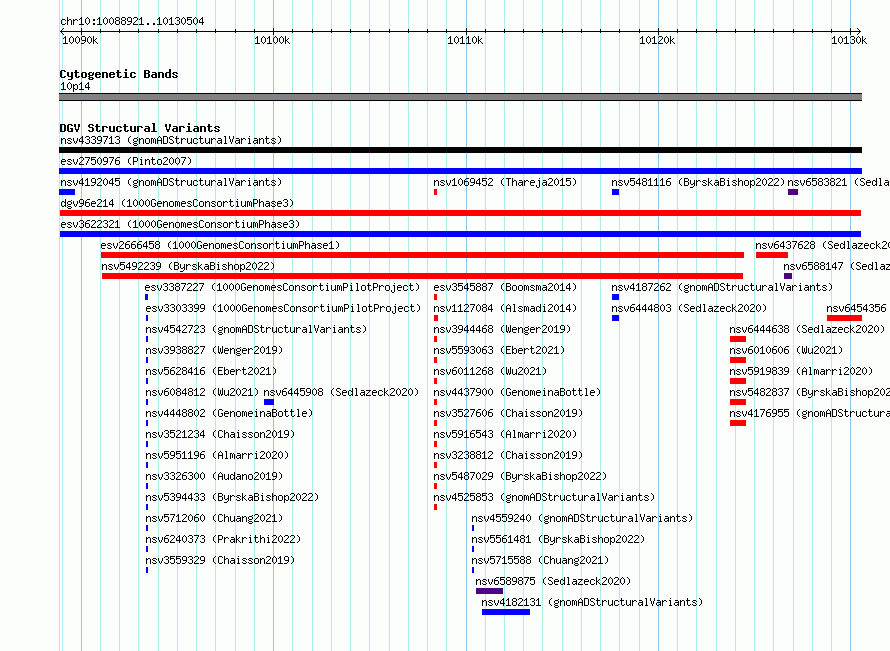The height and width of the screenshot is (651, 890).
Task: Open nsv4187262 (gnomADStructuralVariants) label
Action: (x=723, y=287)
